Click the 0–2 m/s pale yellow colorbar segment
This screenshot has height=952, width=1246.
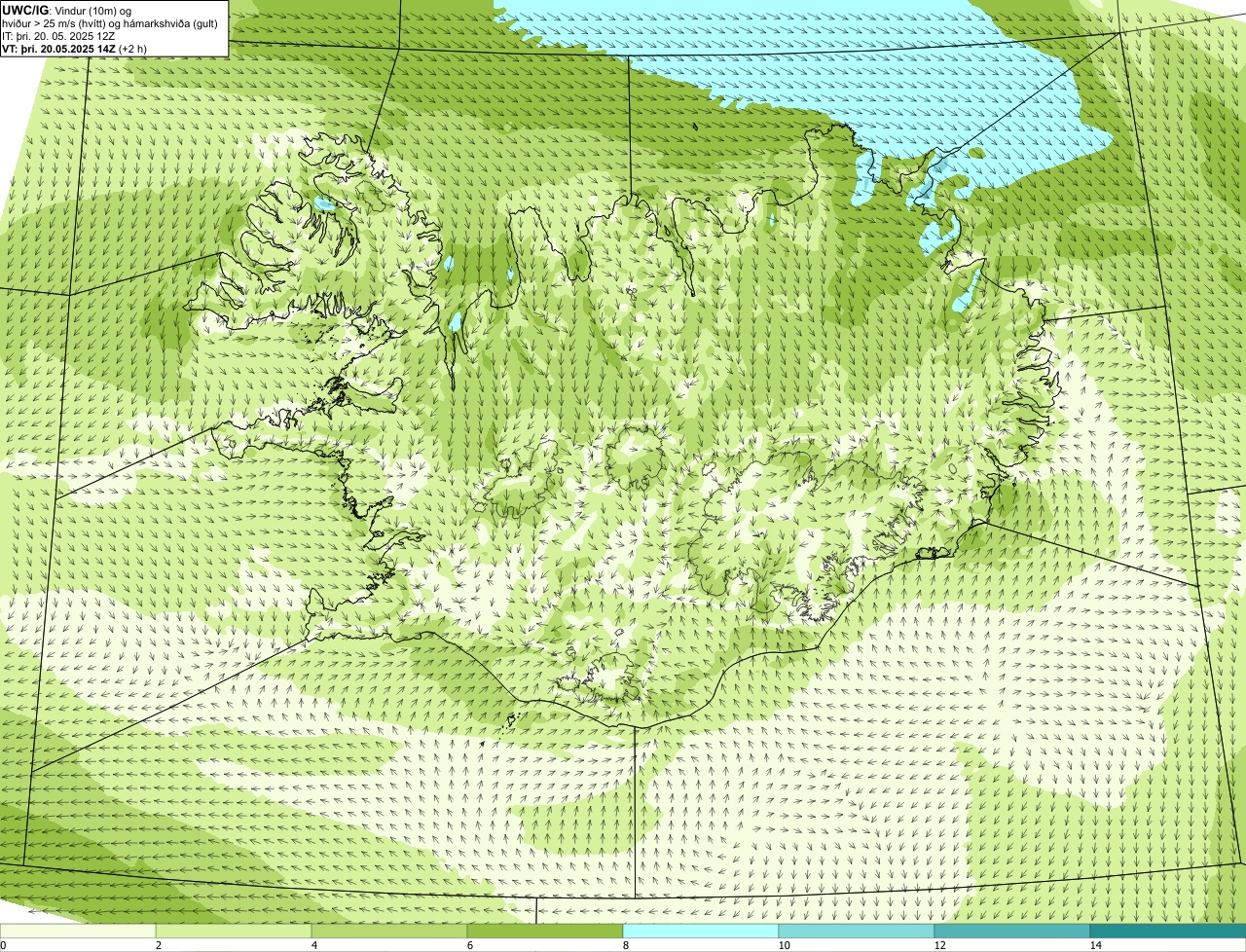(x=78, y=931)
